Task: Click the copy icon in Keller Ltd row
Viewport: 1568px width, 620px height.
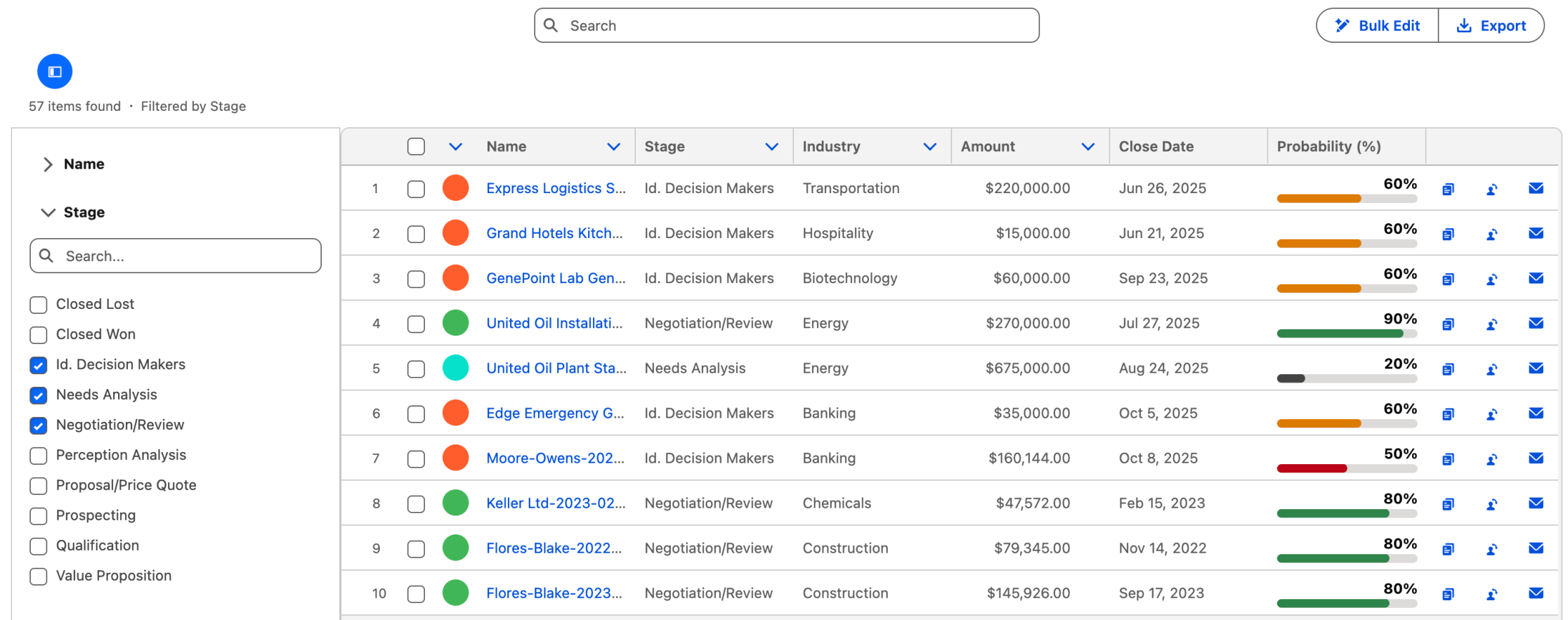Action: pyautogui.click(x=1448, y=503)
